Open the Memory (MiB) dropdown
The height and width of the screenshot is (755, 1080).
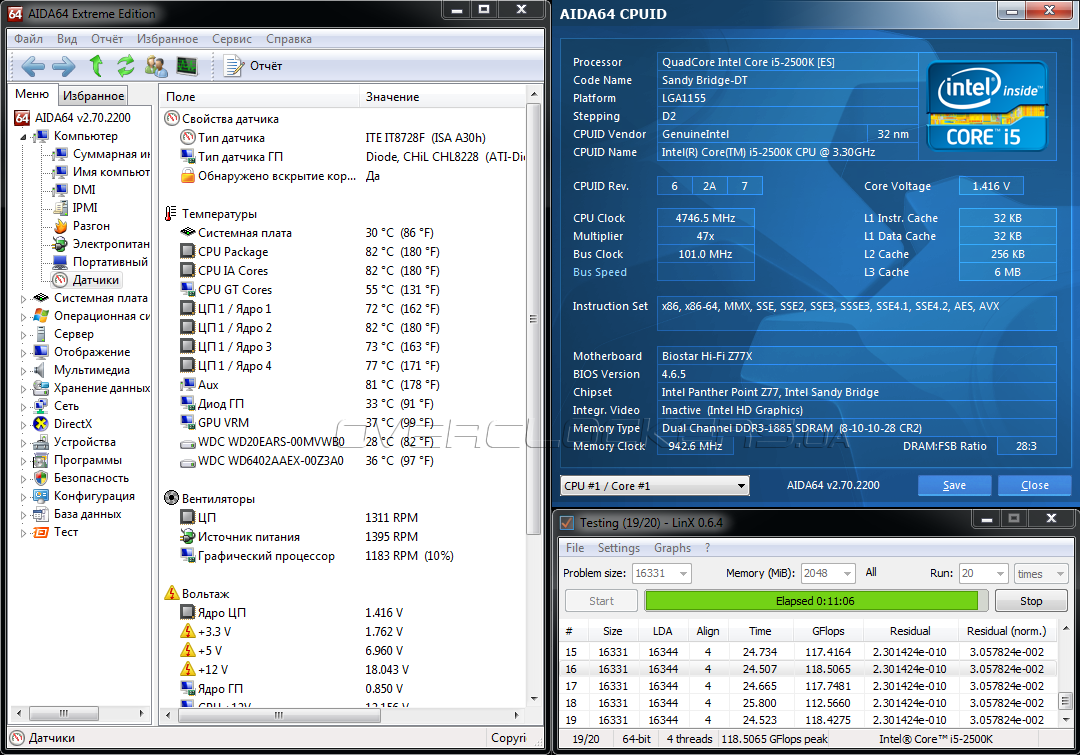coord(847,574)
